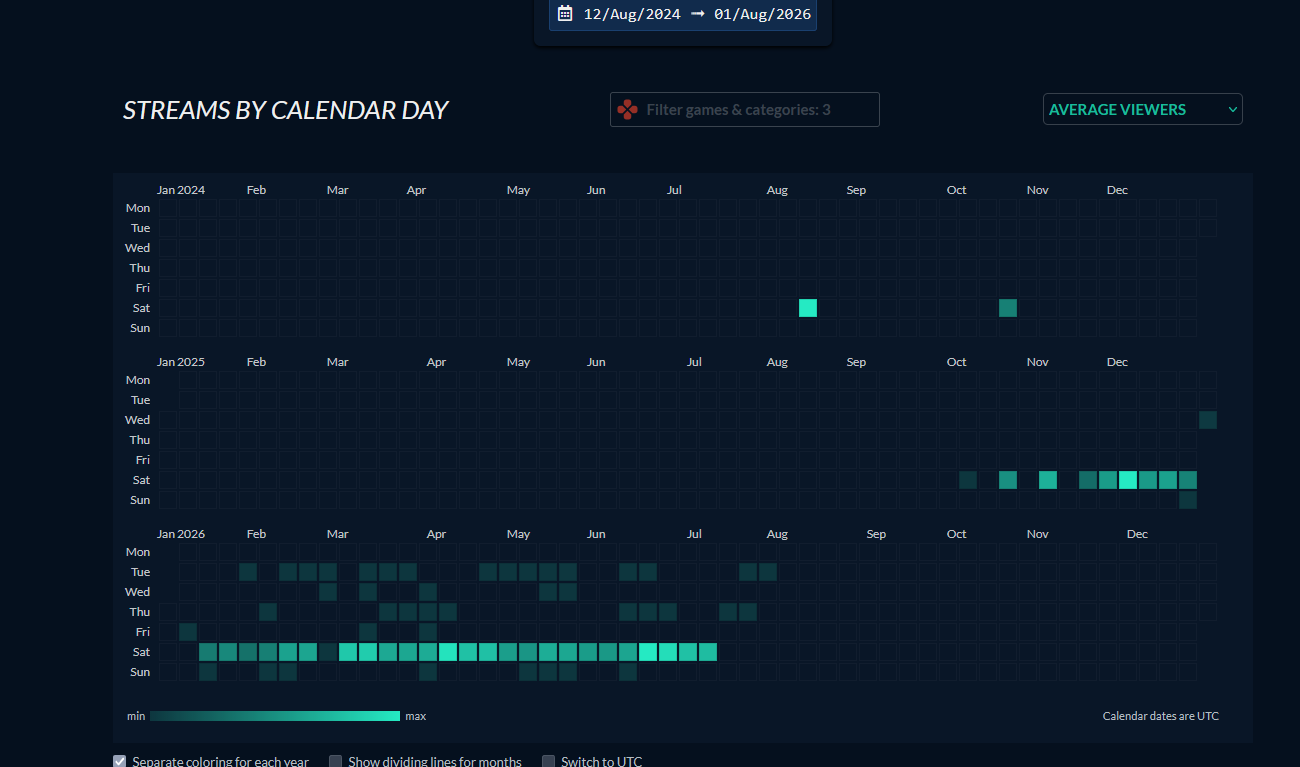
Task: Select the bright Saturday cell in August 2024
Action: coord(808,308)
